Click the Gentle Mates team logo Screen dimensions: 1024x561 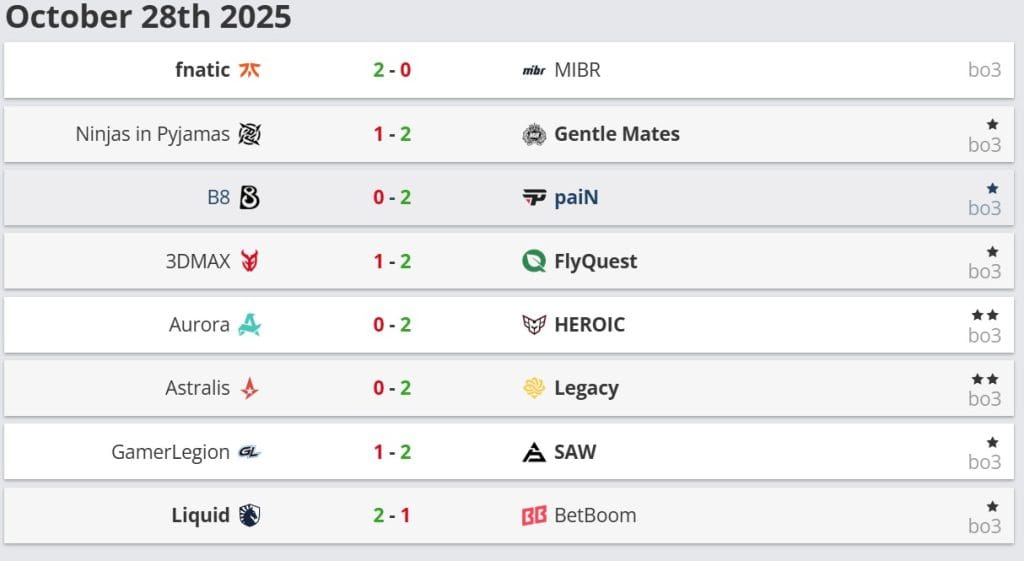[534, 134]
